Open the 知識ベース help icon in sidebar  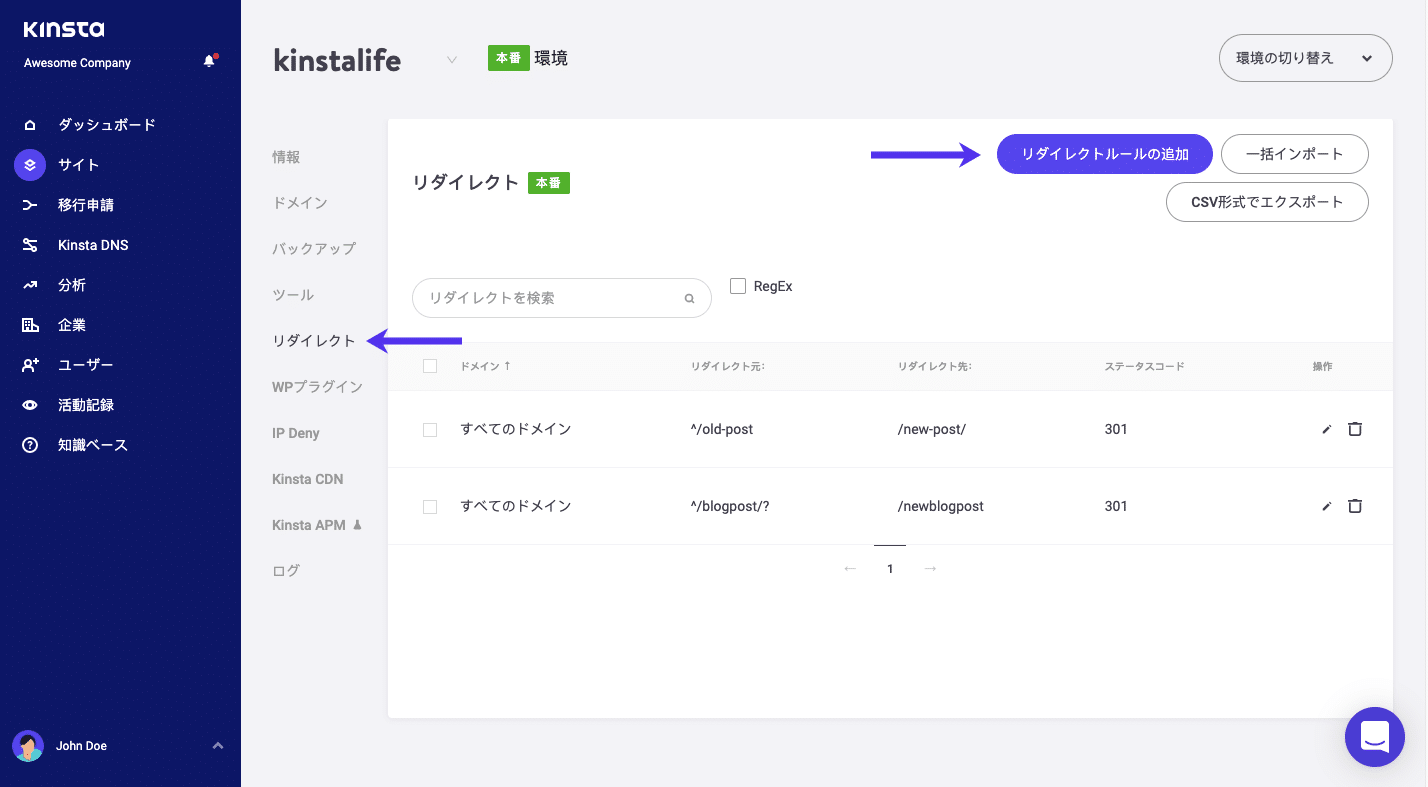28,444
